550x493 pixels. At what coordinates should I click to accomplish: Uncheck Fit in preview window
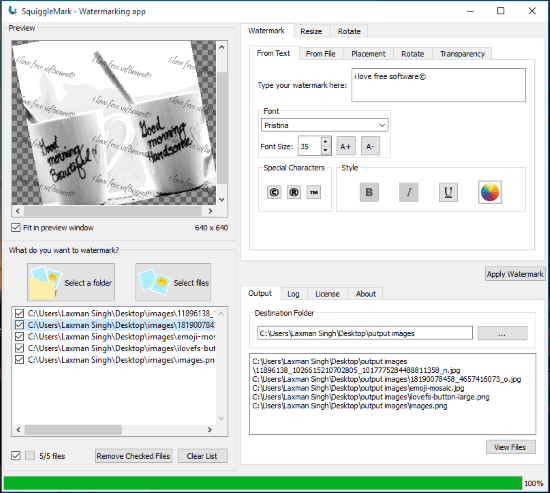(x=16, y=228)
